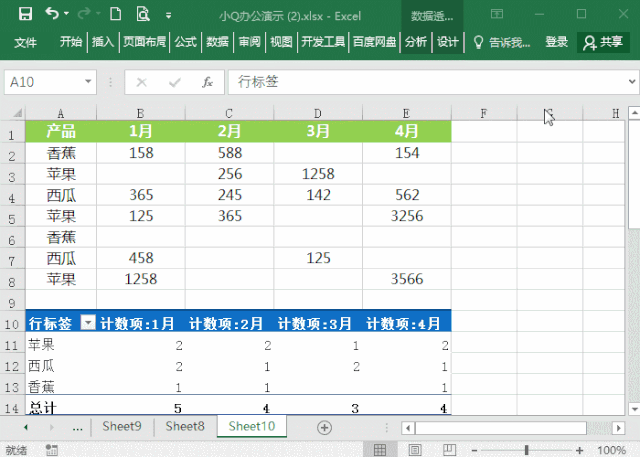Switch to the 数据 ribbon tab
Screen dimensions: 640x457
[217, 42]
